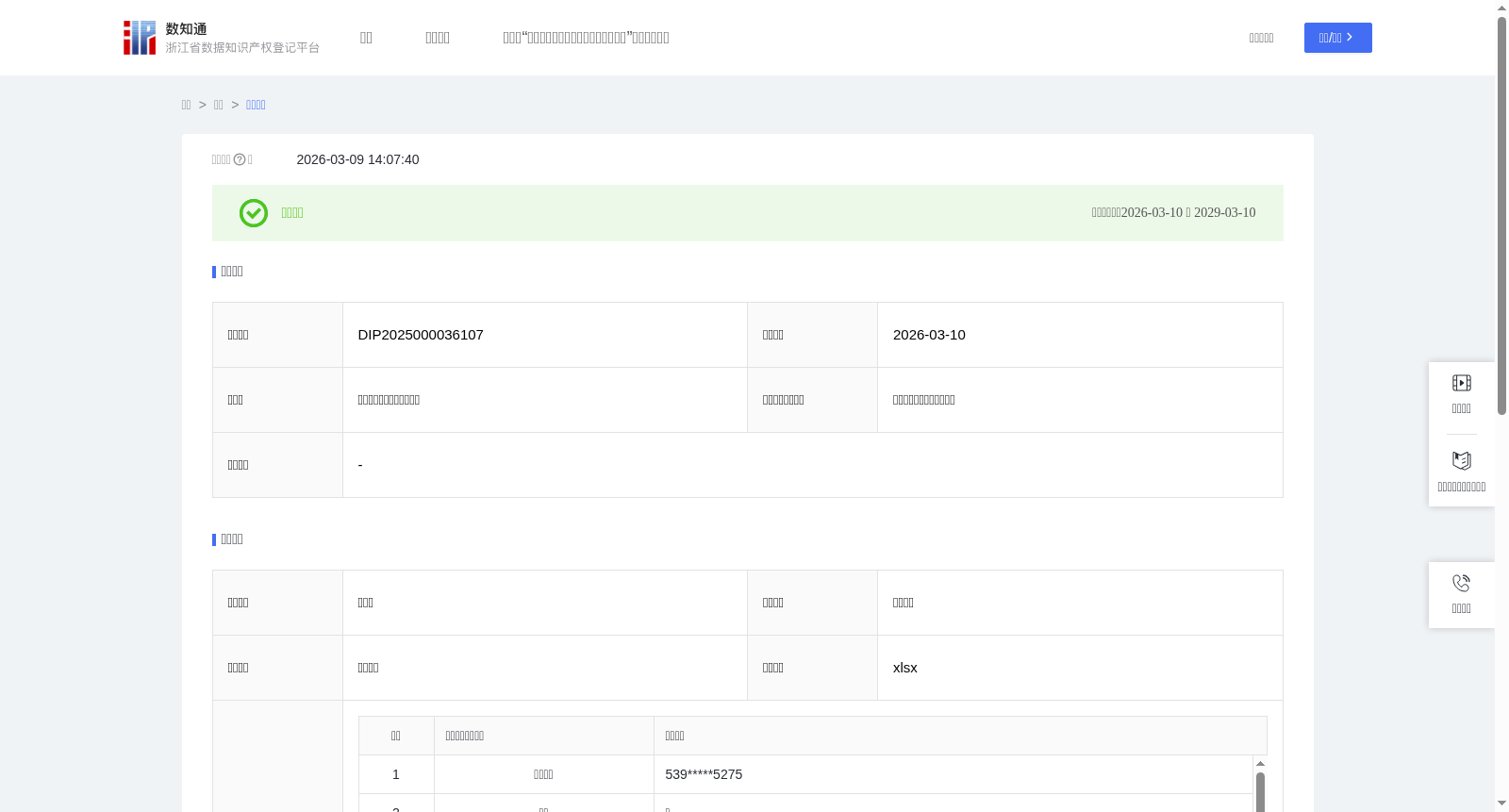Click the page scrollbar down arrow
This screenshot has width=1509, height=812.
(x=1501, y=804)
